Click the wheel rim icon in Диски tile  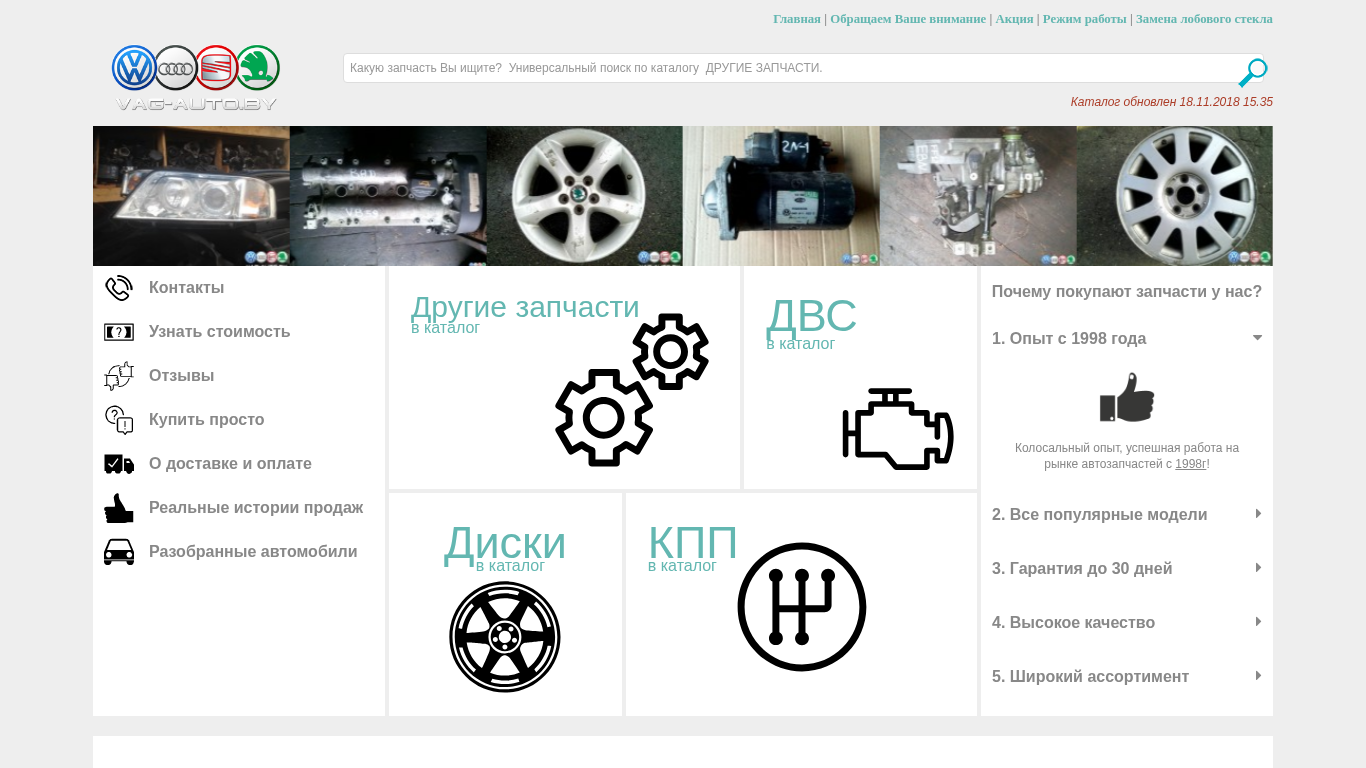(x=505, y=637)
